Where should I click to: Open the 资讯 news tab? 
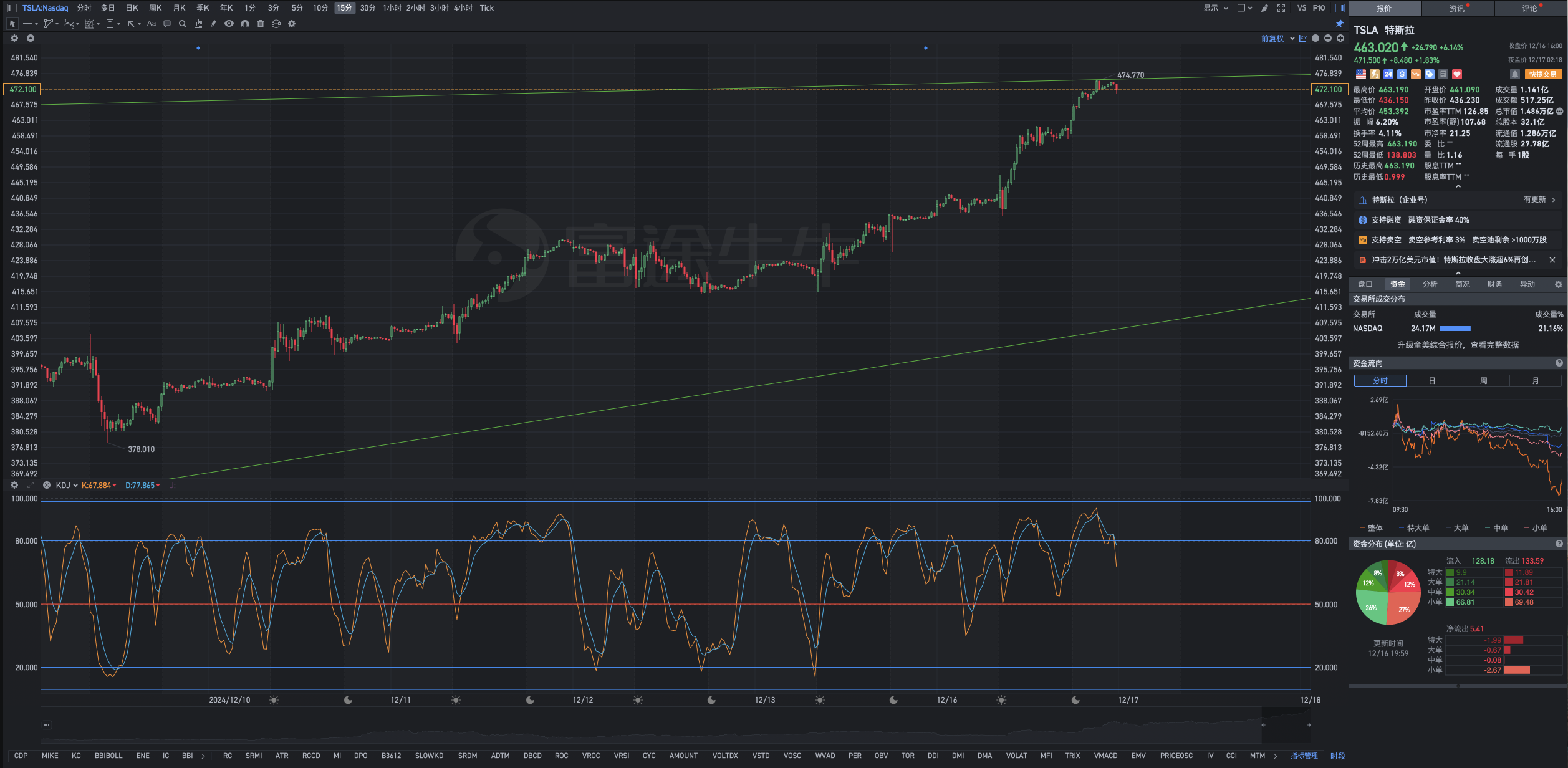pyautogui.click(x=1458, y=8)
